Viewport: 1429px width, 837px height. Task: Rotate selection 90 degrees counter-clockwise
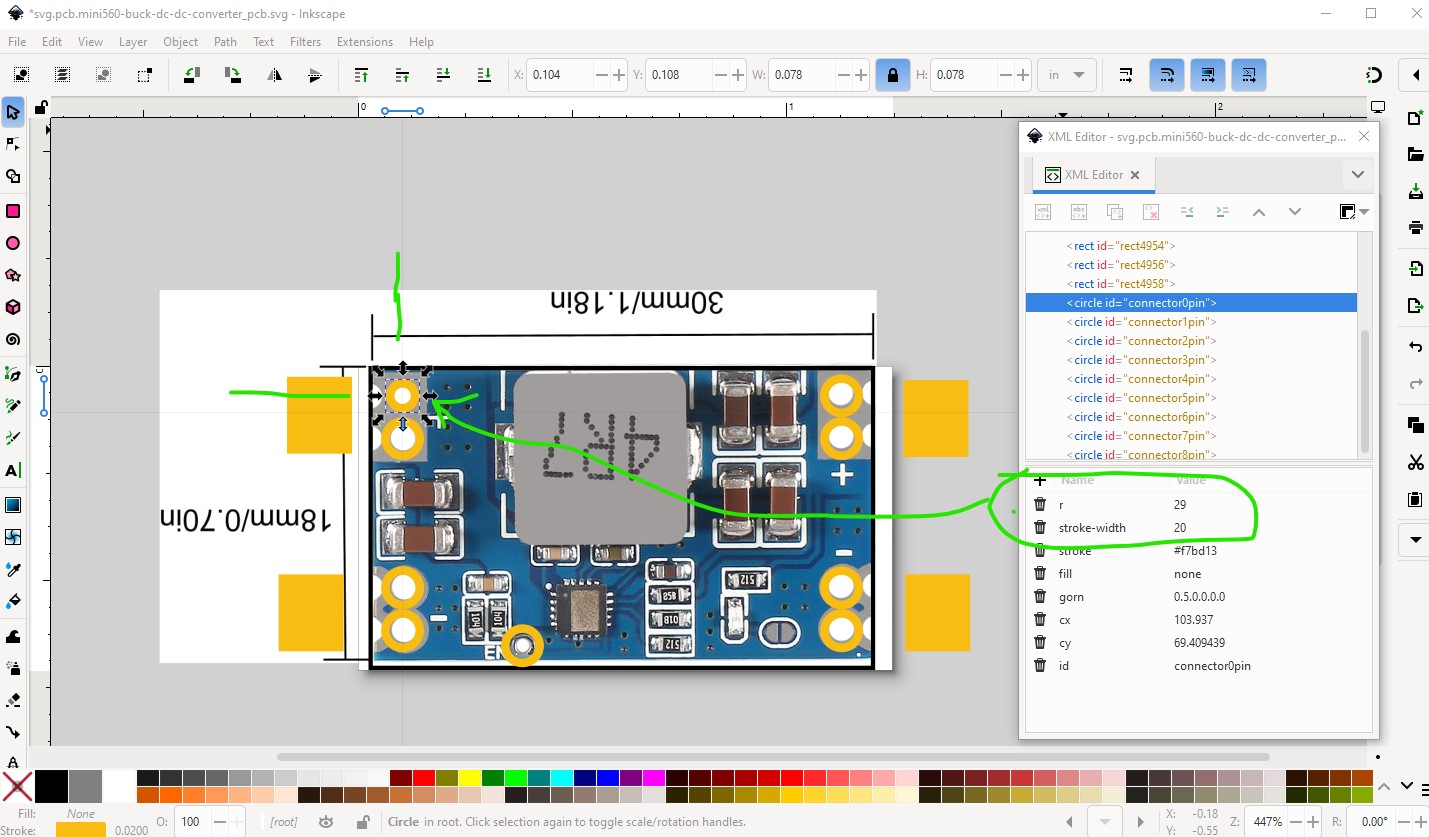click(x=191, y=75)
